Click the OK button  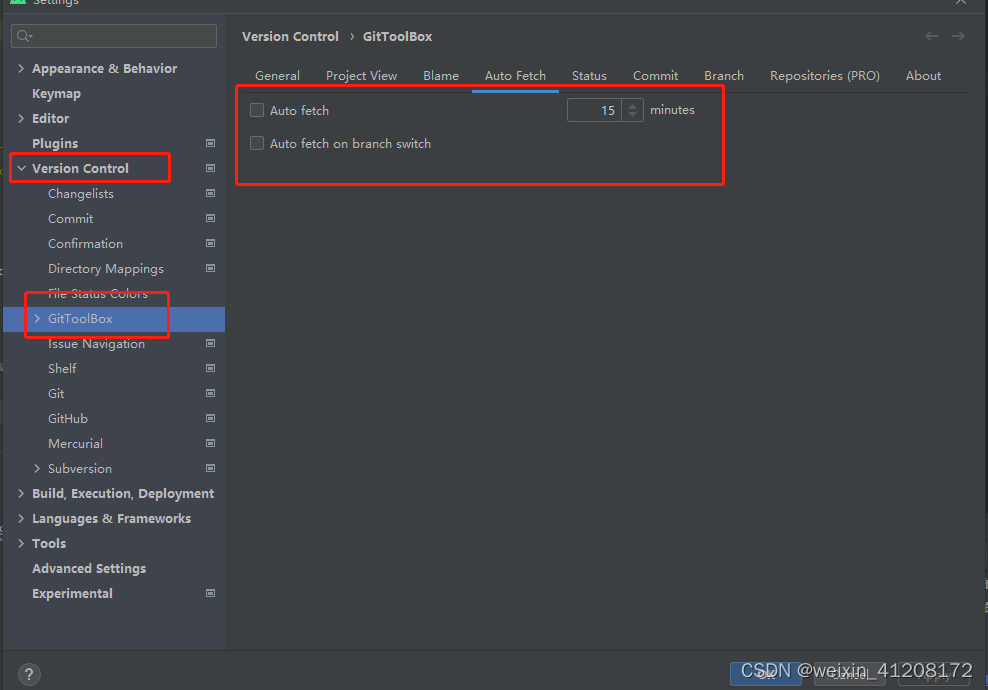(766, 673)
